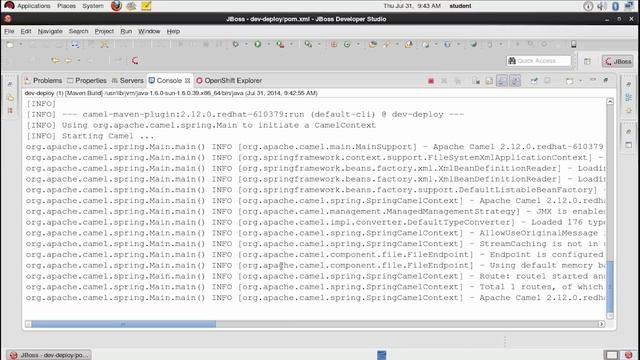Open dropdown beside the red toolbox Run icon
640x360 pixels.
click(x=291, y=44)
